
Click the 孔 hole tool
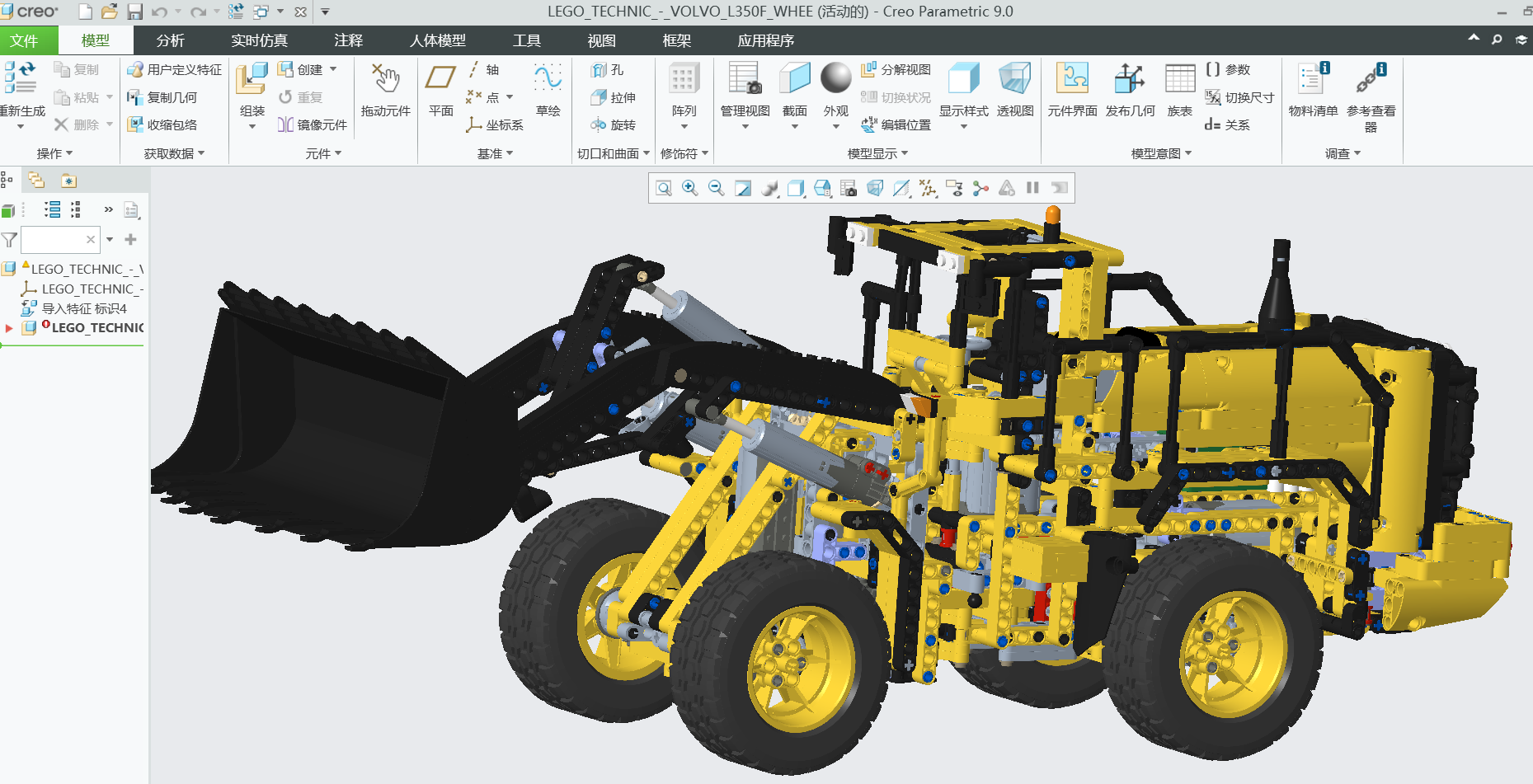click(608, 70)
